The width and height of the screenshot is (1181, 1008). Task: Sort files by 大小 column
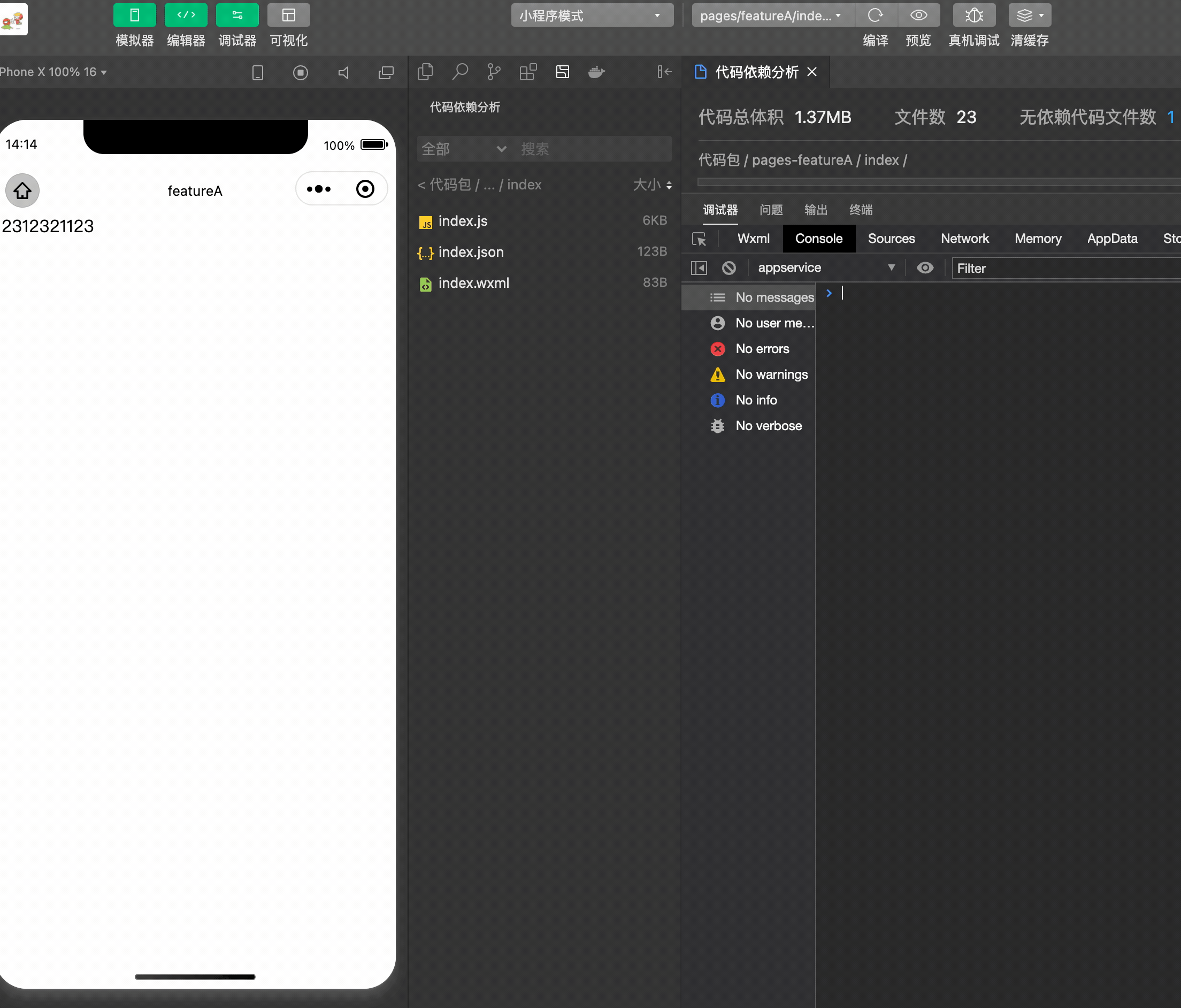tap(652, 185)
